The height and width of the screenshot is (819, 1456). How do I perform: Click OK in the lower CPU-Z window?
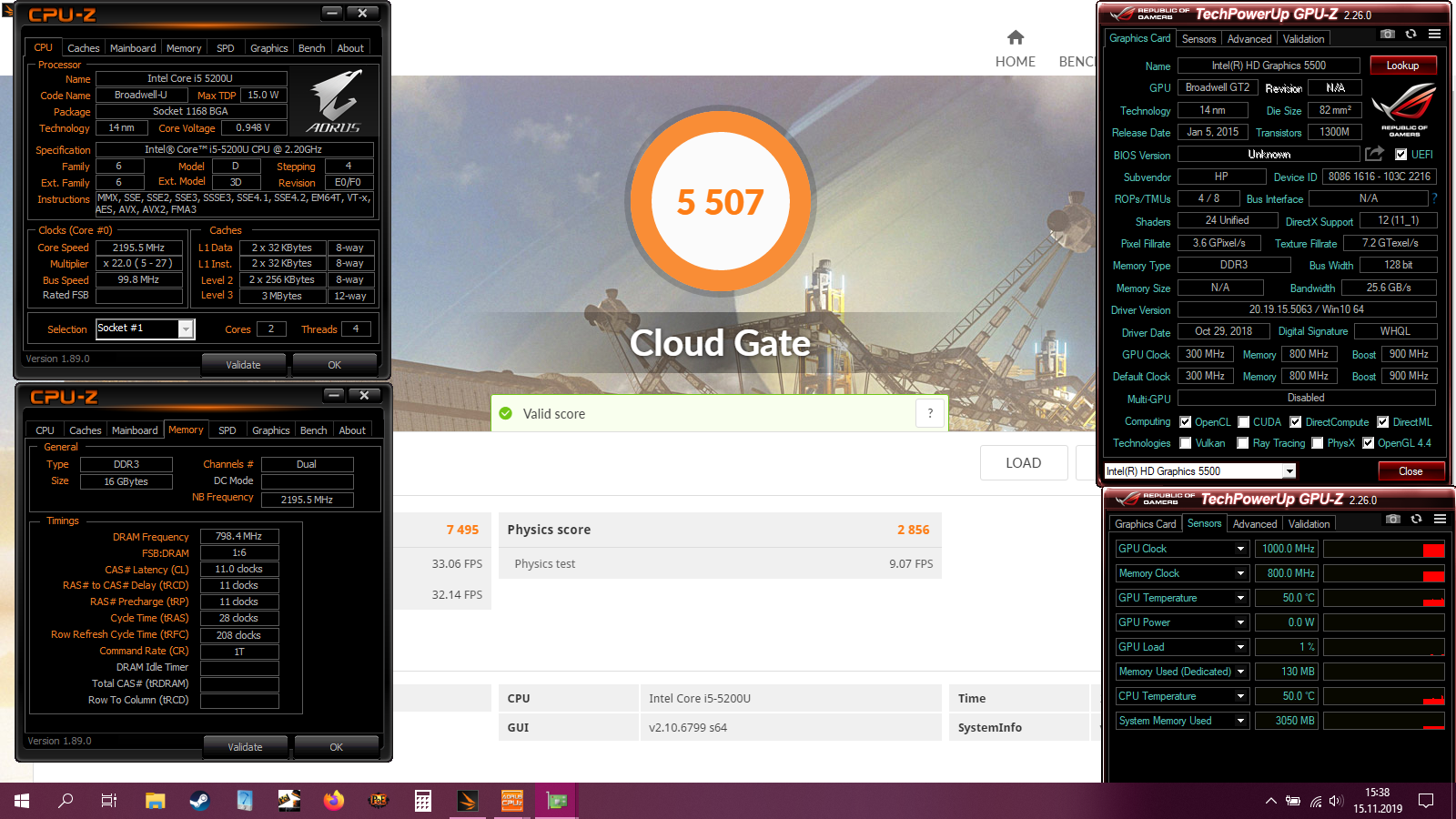tap(336, 747)
